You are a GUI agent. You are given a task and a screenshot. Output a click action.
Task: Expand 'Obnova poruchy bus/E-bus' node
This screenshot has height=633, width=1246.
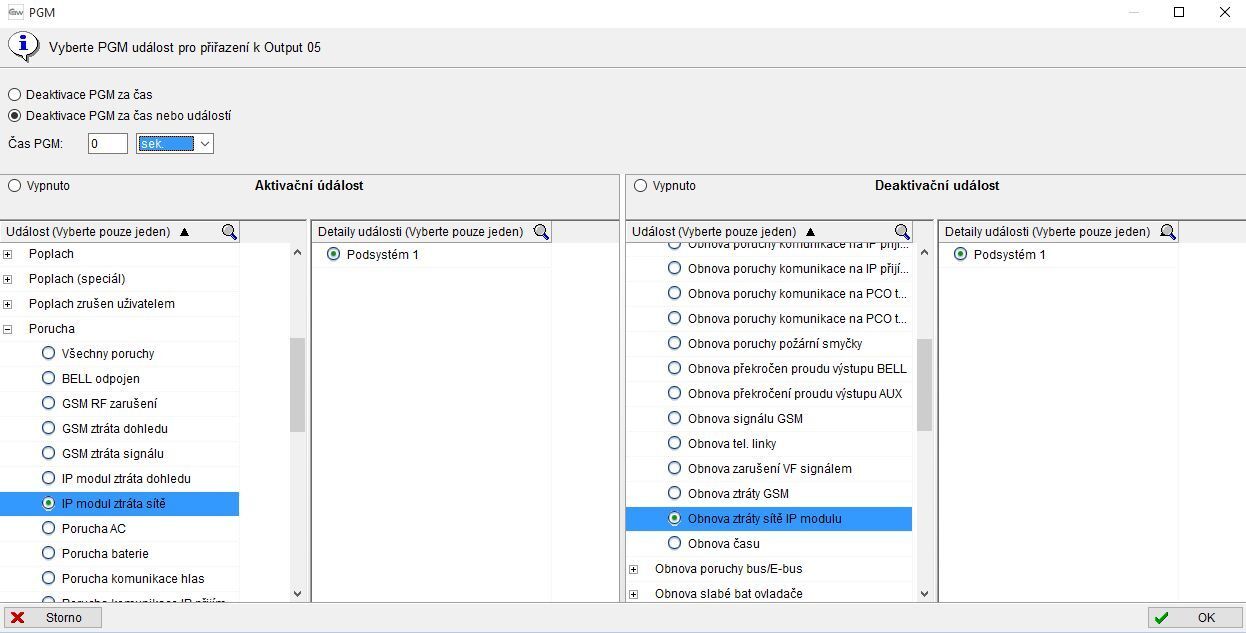[634, 569]
